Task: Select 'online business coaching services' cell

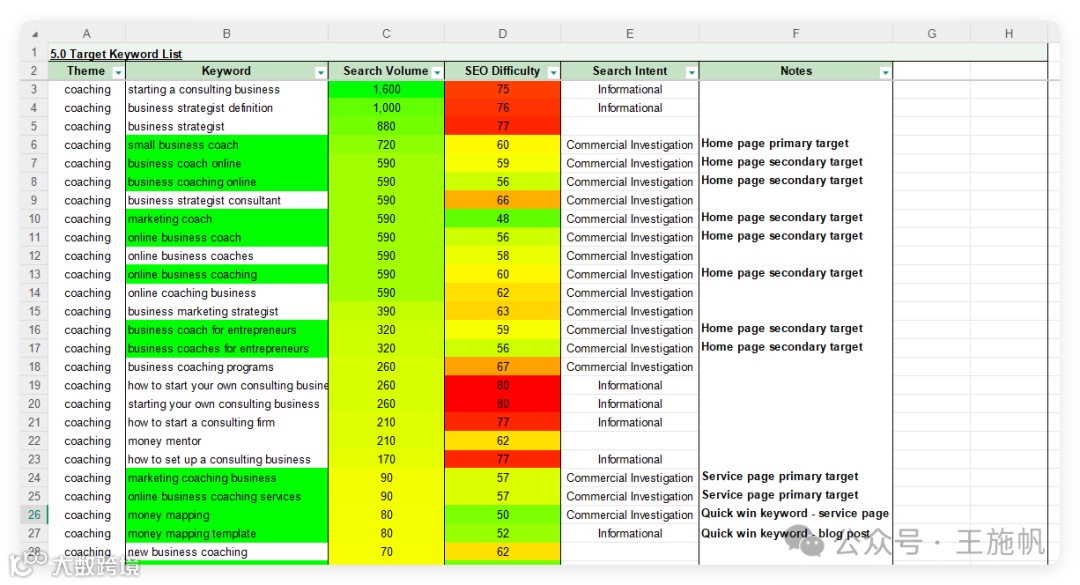Action: tap(227, 497)
